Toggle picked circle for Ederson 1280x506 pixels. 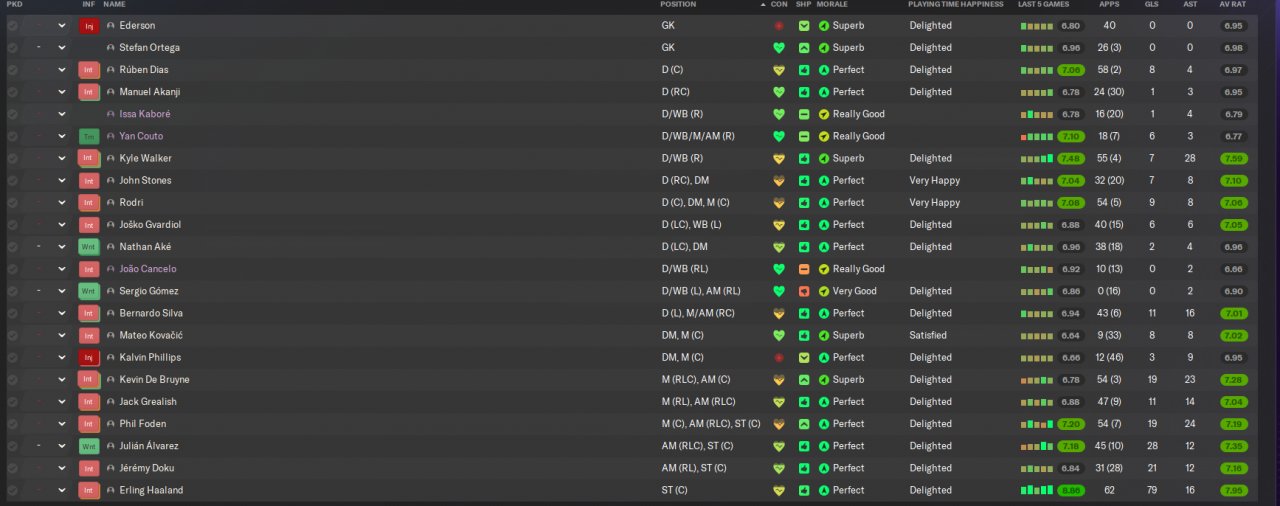12,26
